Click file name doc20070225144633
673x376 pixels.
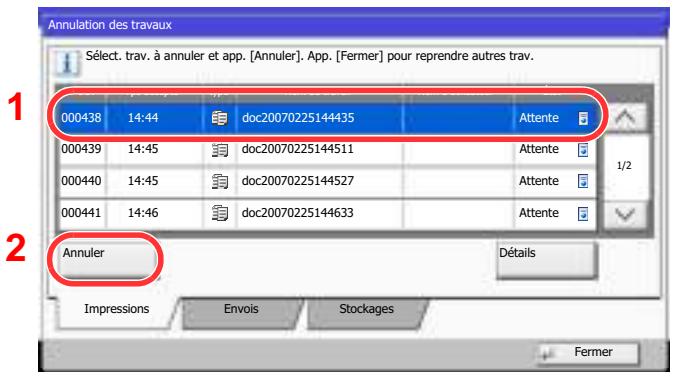coord(297,212)
